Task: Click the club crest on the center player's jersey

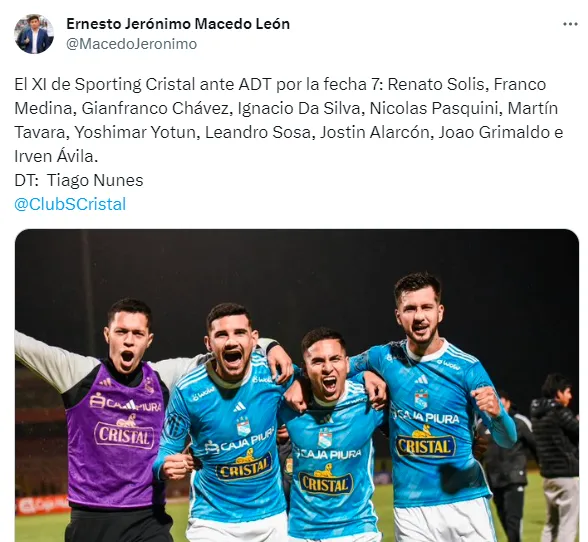Action: tap(325, 437)
